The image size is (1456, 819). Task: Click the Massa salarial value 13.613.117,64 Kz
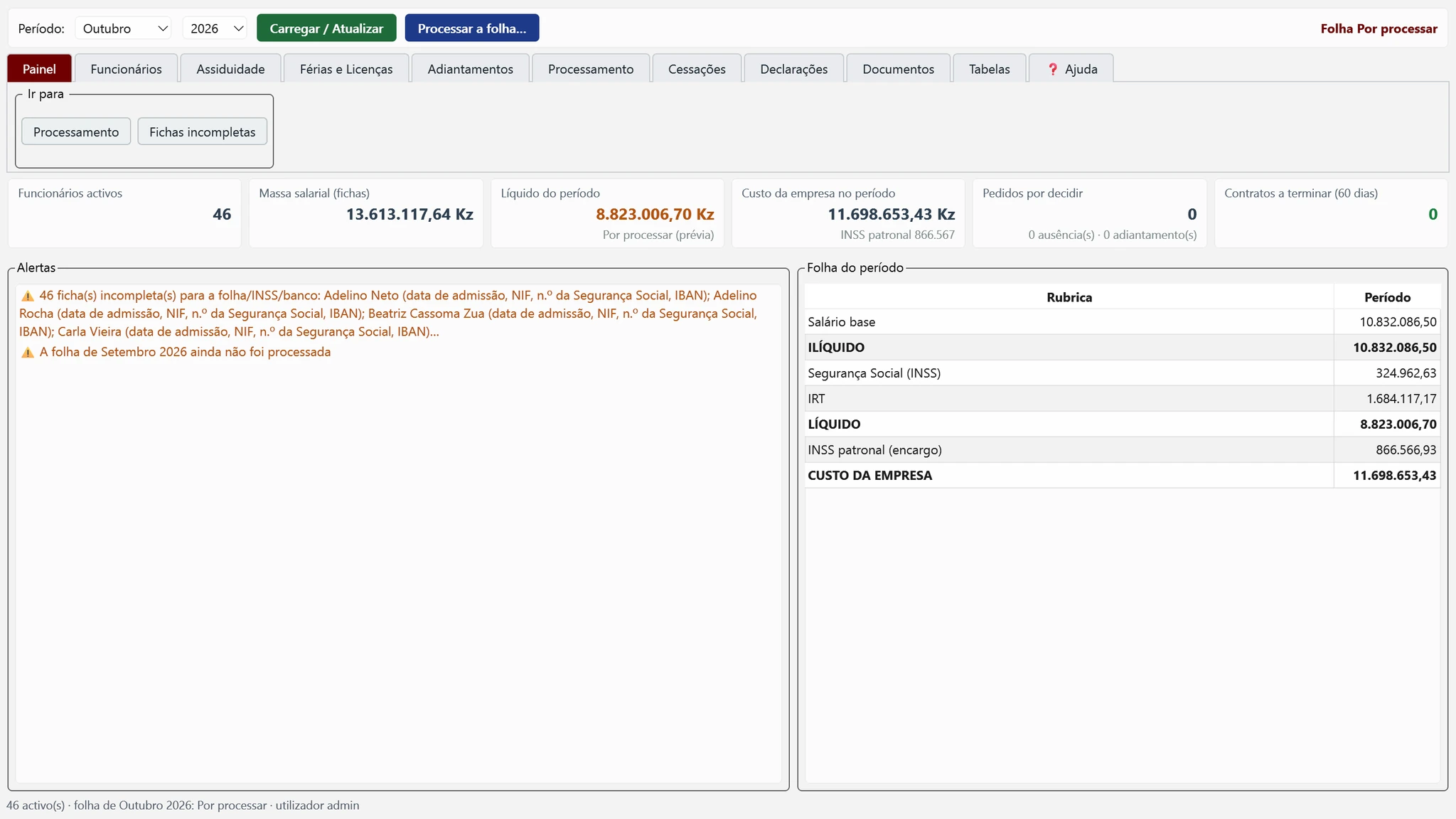409,214
